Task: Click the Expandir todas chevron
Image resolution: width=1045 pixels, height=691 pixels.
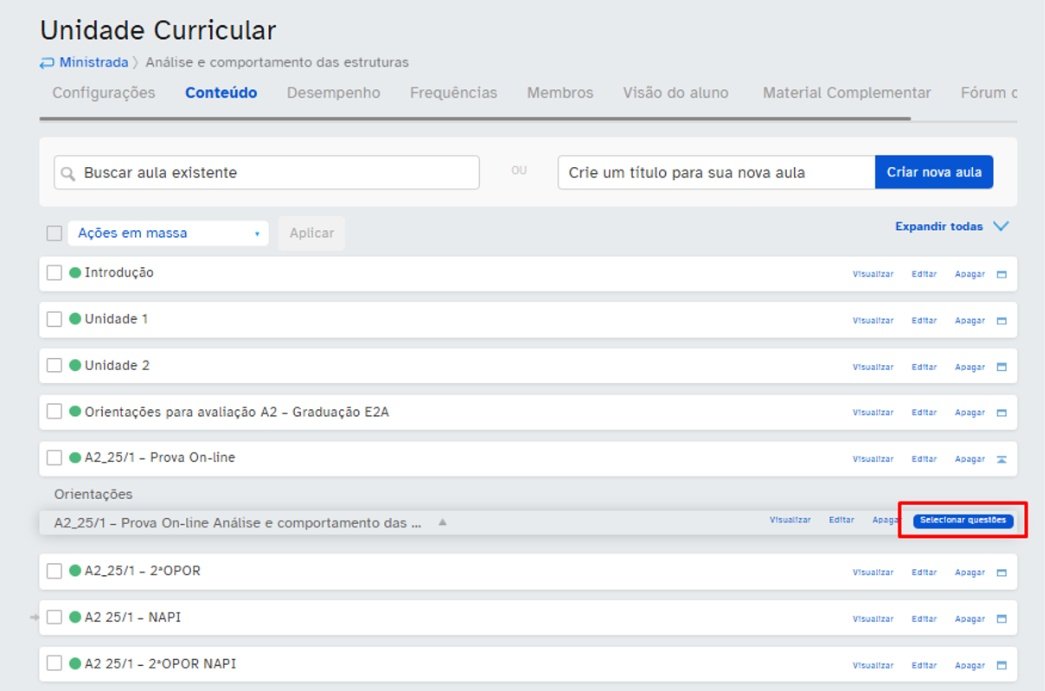Action: 1001,226
